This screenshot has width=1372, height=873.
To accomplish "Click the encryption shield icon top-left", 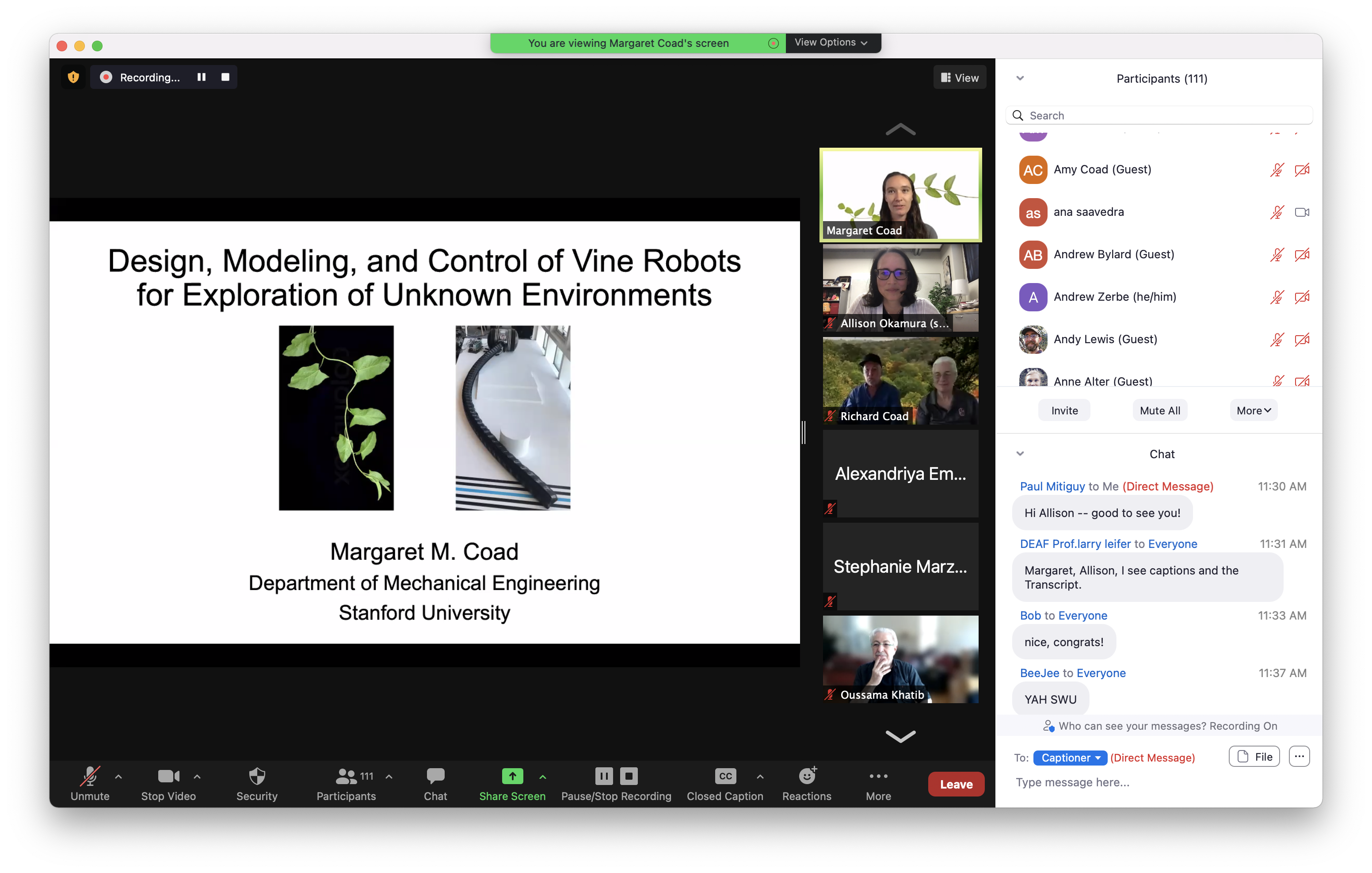I will [73, 77].
